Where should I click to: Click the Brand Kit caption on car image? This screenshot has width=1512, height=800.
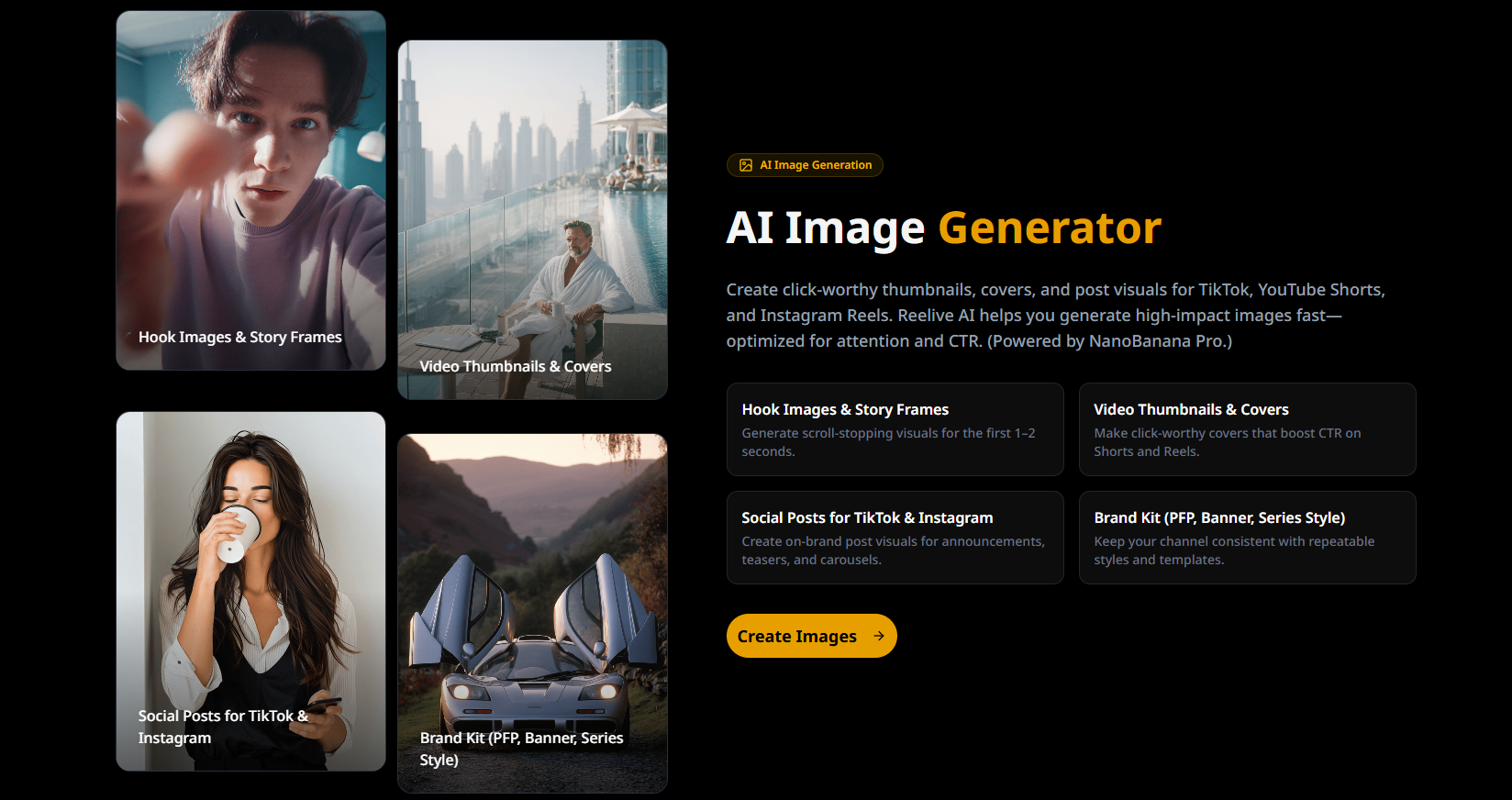point(521,749)
